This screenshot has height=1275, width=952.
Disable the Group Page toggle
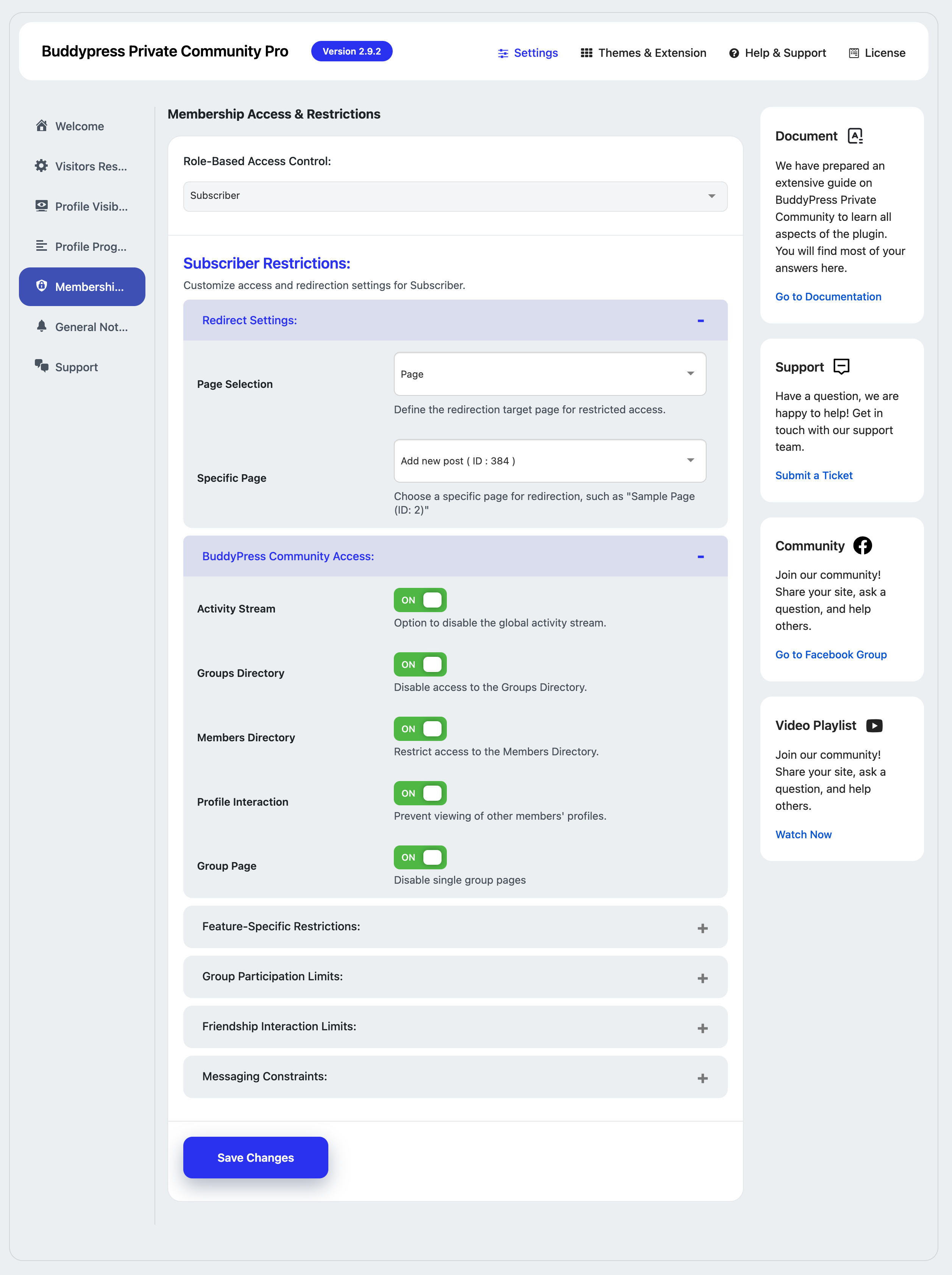(420, 857)
